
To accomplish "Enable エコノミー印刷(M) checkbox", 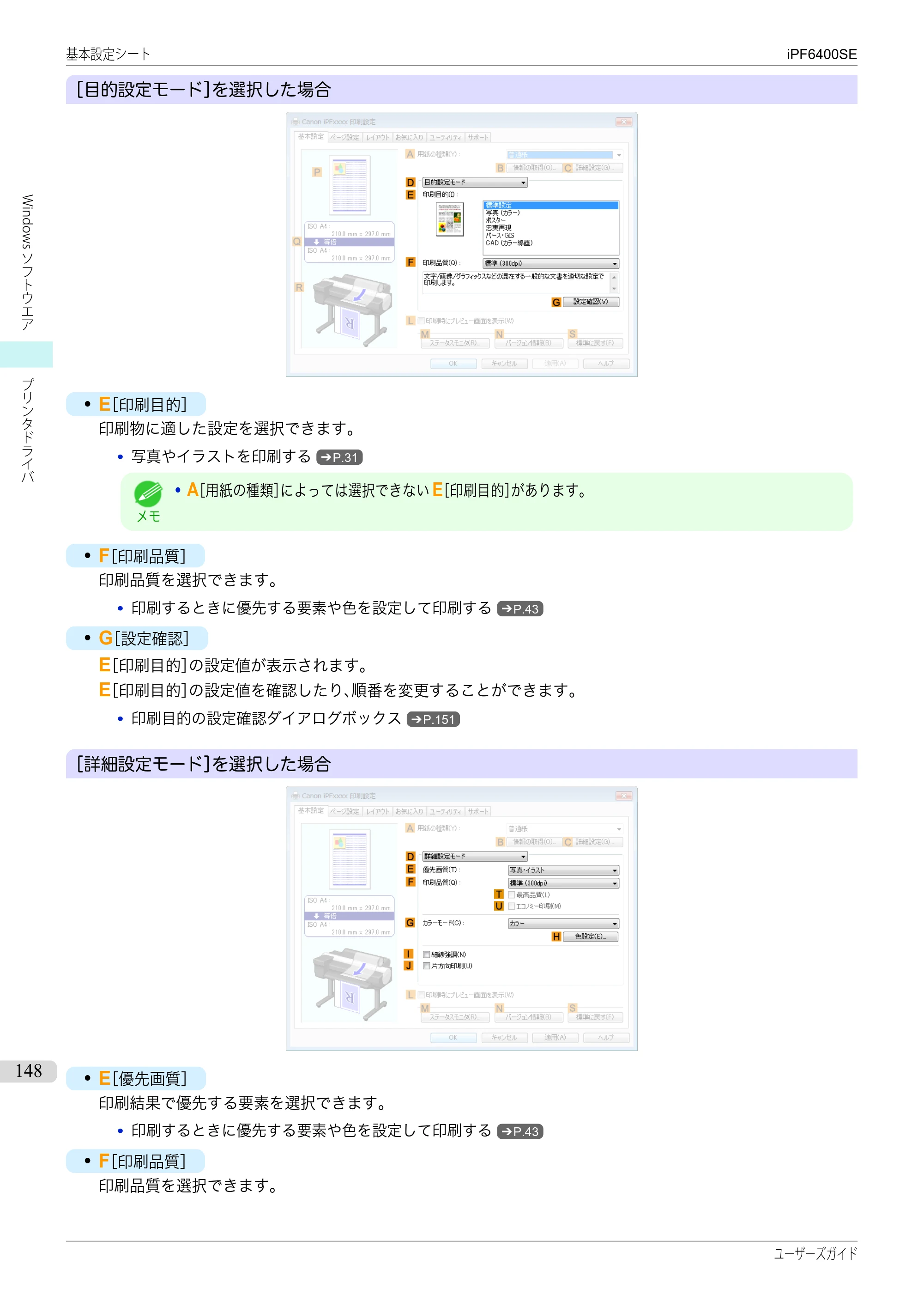I will (511, 906).
